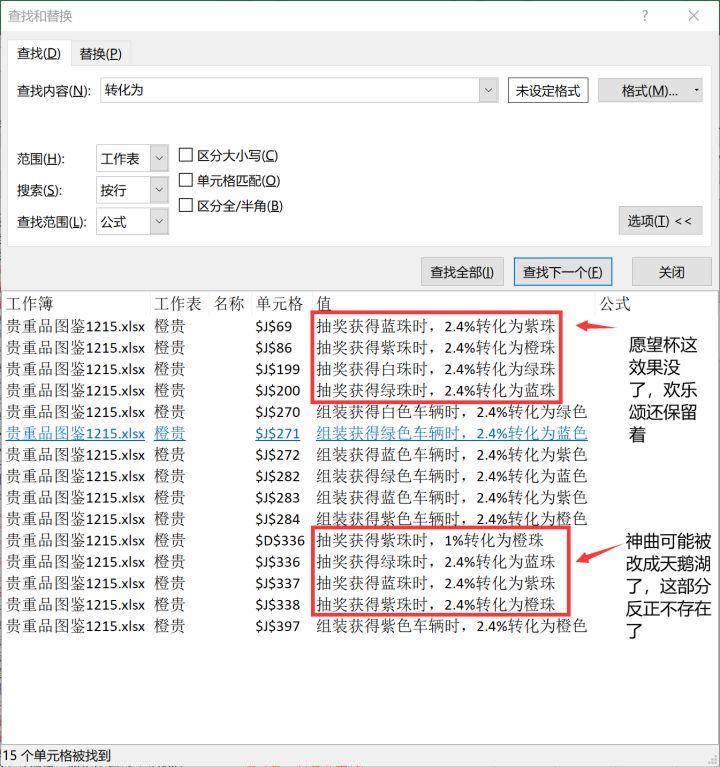The image size is (720, 767).
Task: Click the 未设定格式 preview button
Action: coord(548,90)
